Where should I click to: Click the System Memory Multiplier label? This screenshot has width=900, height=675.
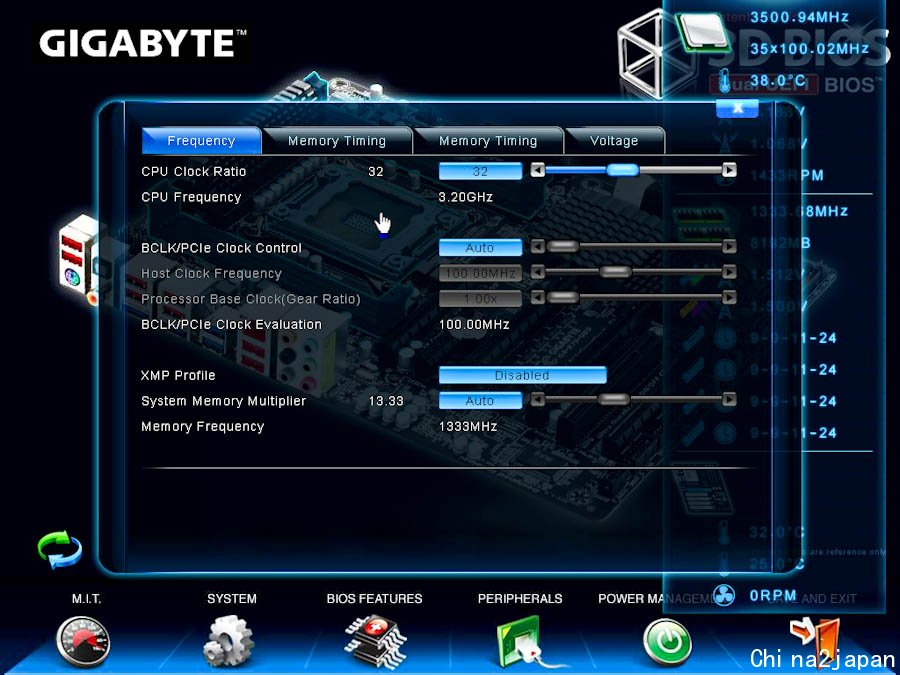tap(223, 401)
